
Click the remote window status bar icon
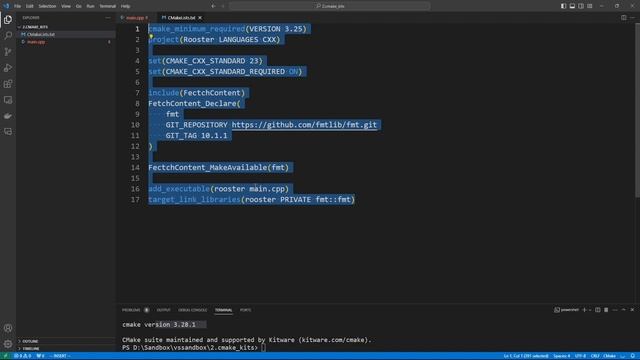(x=5, y=356)
